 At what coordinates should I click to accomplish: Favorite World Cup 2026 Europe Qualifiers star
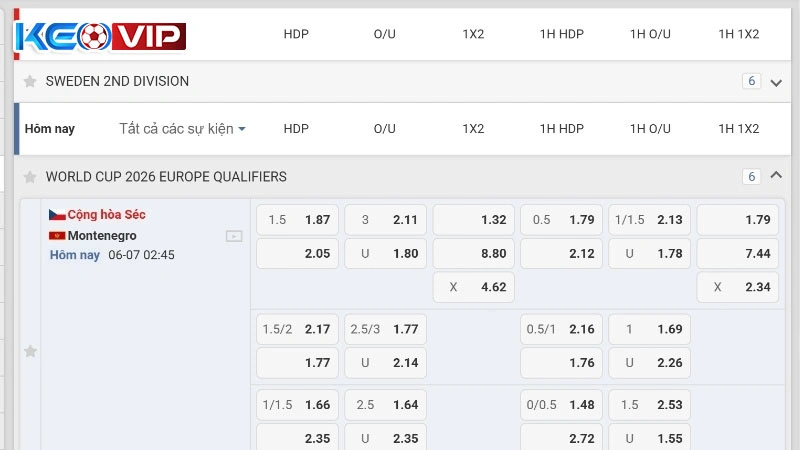coord(30,177)
